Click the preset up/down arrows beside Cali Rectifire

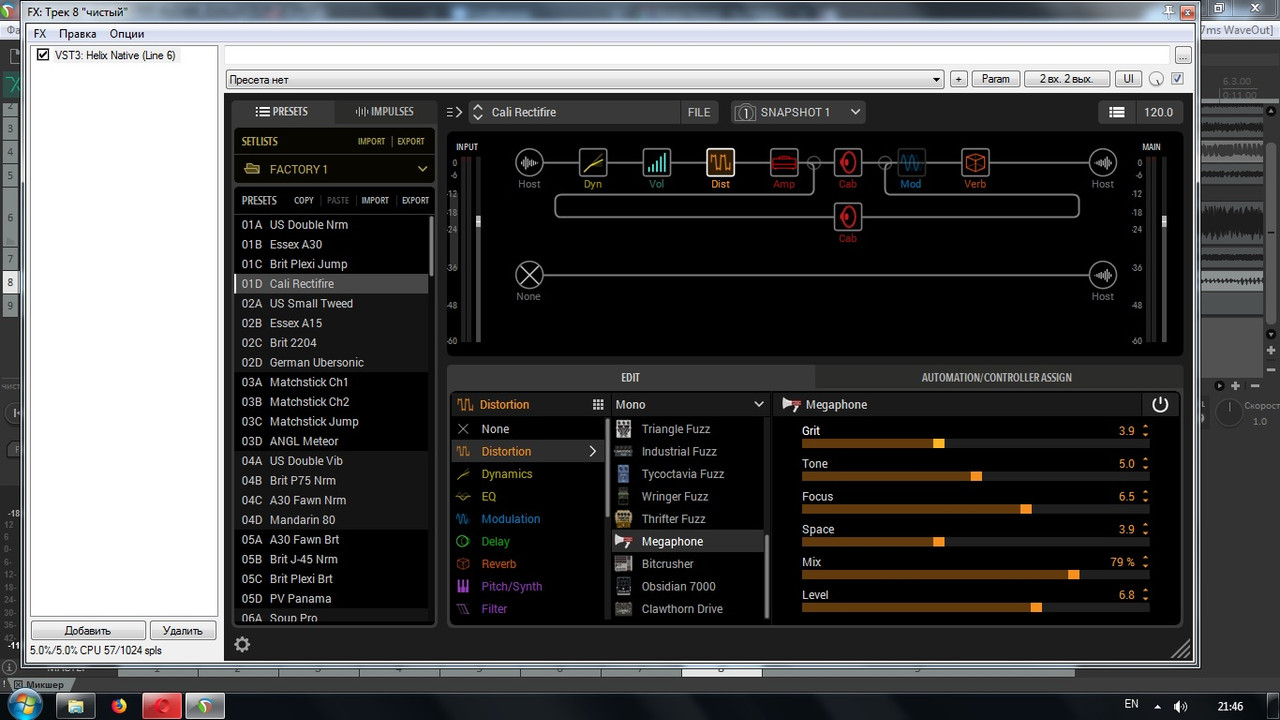pyautogui.click(x=478, y=112)
